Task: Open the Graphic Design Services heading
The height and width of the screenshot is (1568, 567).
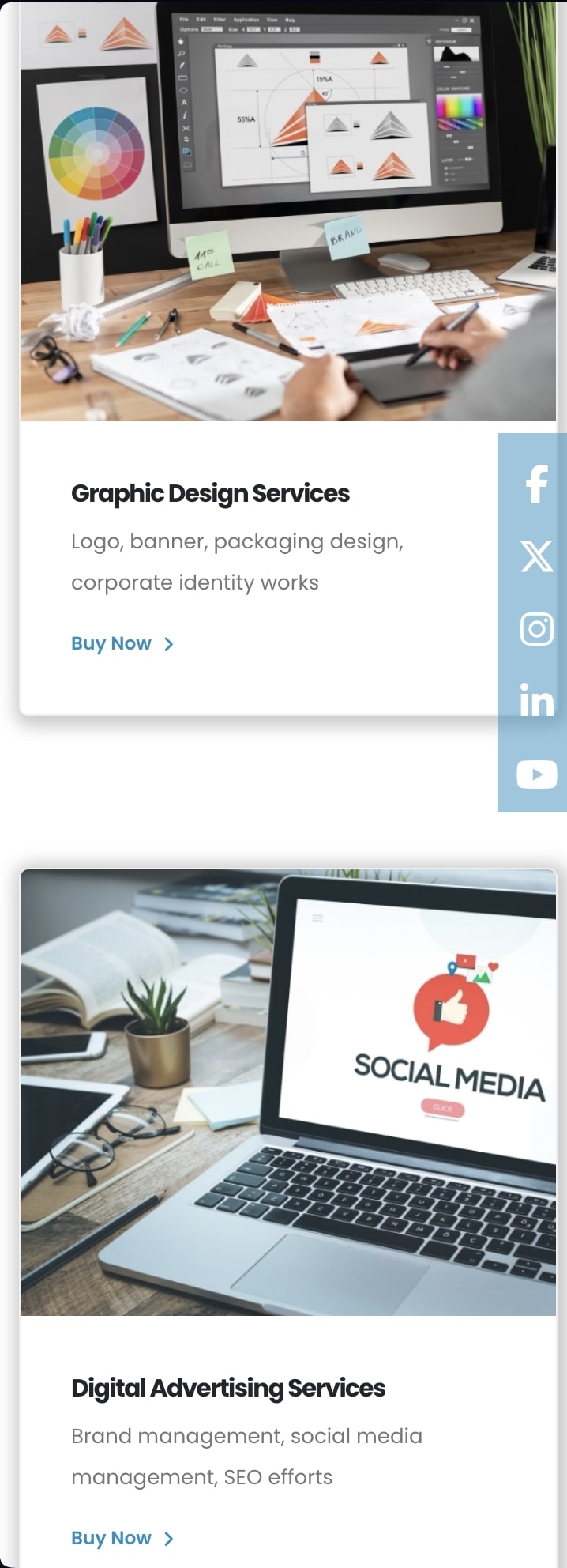Action: [210, 493]
